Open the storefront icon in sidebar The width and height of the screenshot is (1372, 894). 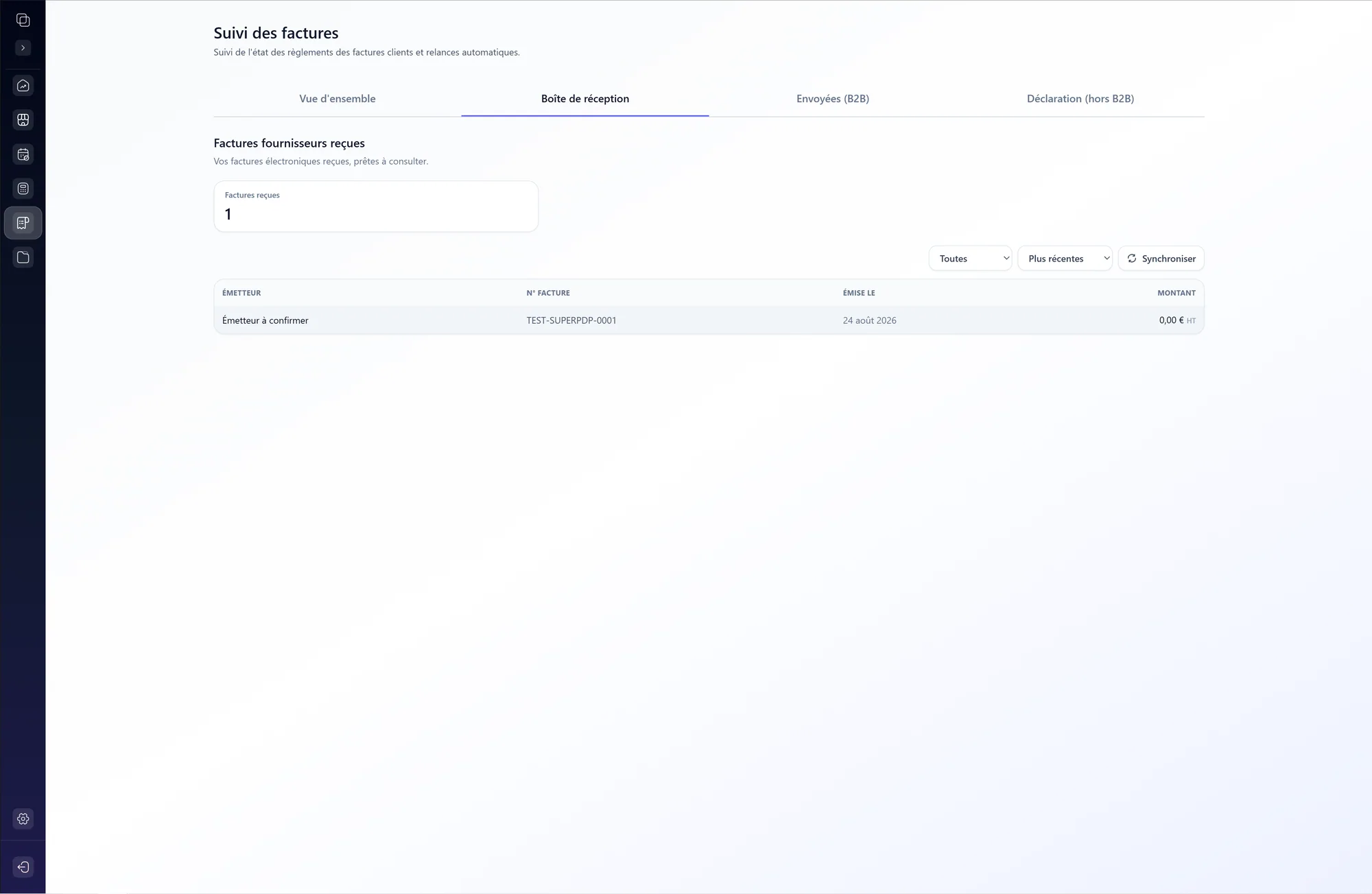tap(23, 120)
